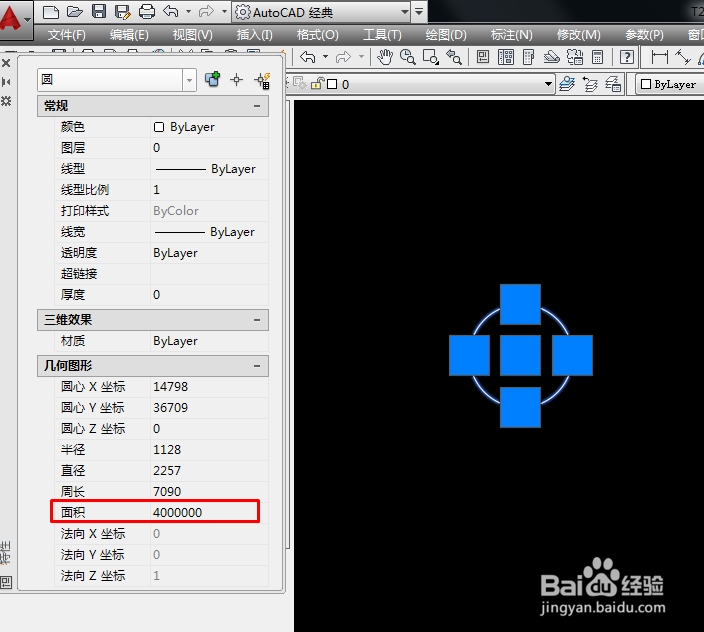Click the Select Objects crosshair icon
The height and width of the screenshot is (632, 704).
coord(237,80)
